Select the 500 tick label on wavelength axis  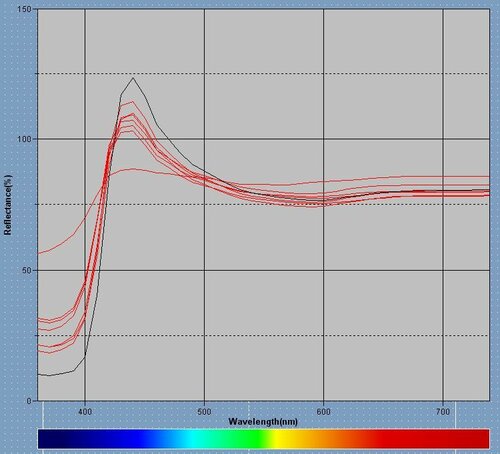(x=204, y=412)
